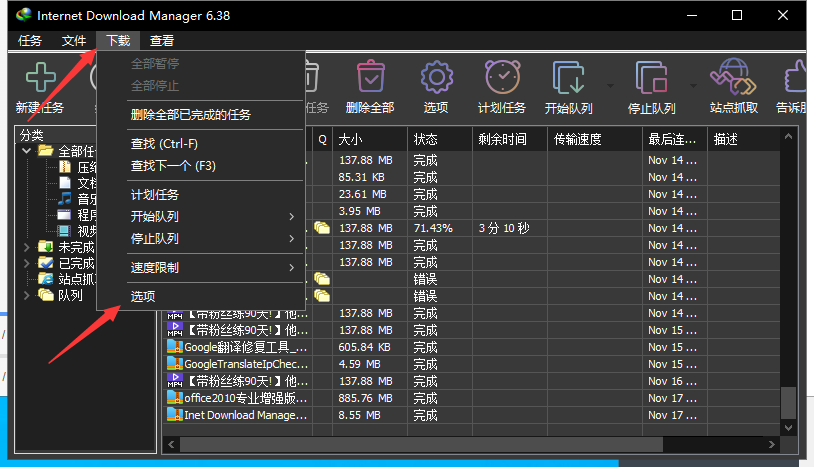Click the 计划任务 clock icon
The image size is (814, 467).
click(501, 77)
